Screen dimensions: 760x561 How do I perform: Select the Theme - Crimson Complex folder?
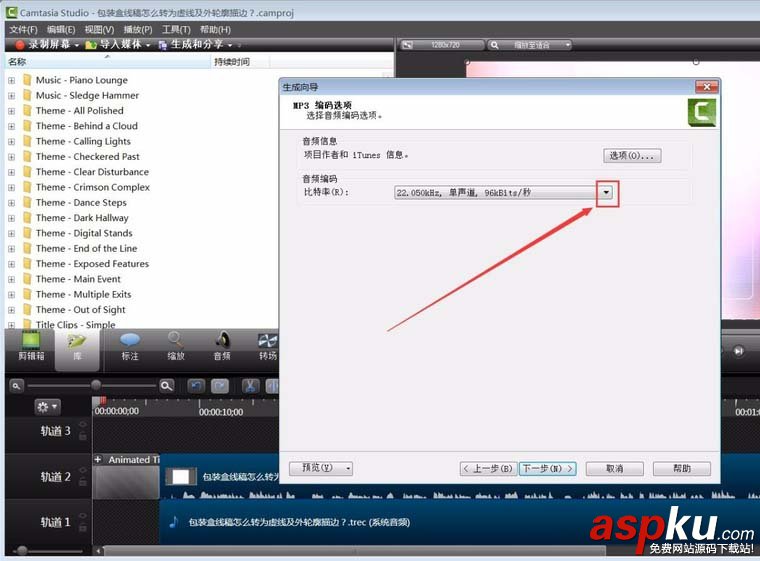tap(93, 187)
